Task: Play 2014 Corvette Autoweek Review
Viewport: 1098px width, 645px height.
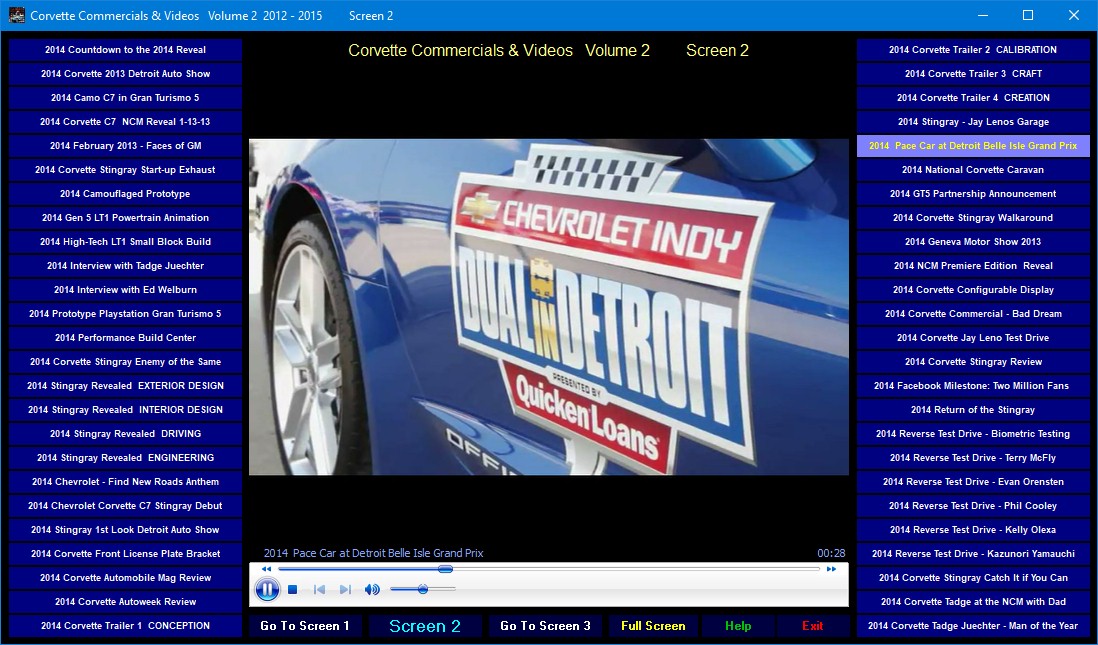Action: [125, 602]
